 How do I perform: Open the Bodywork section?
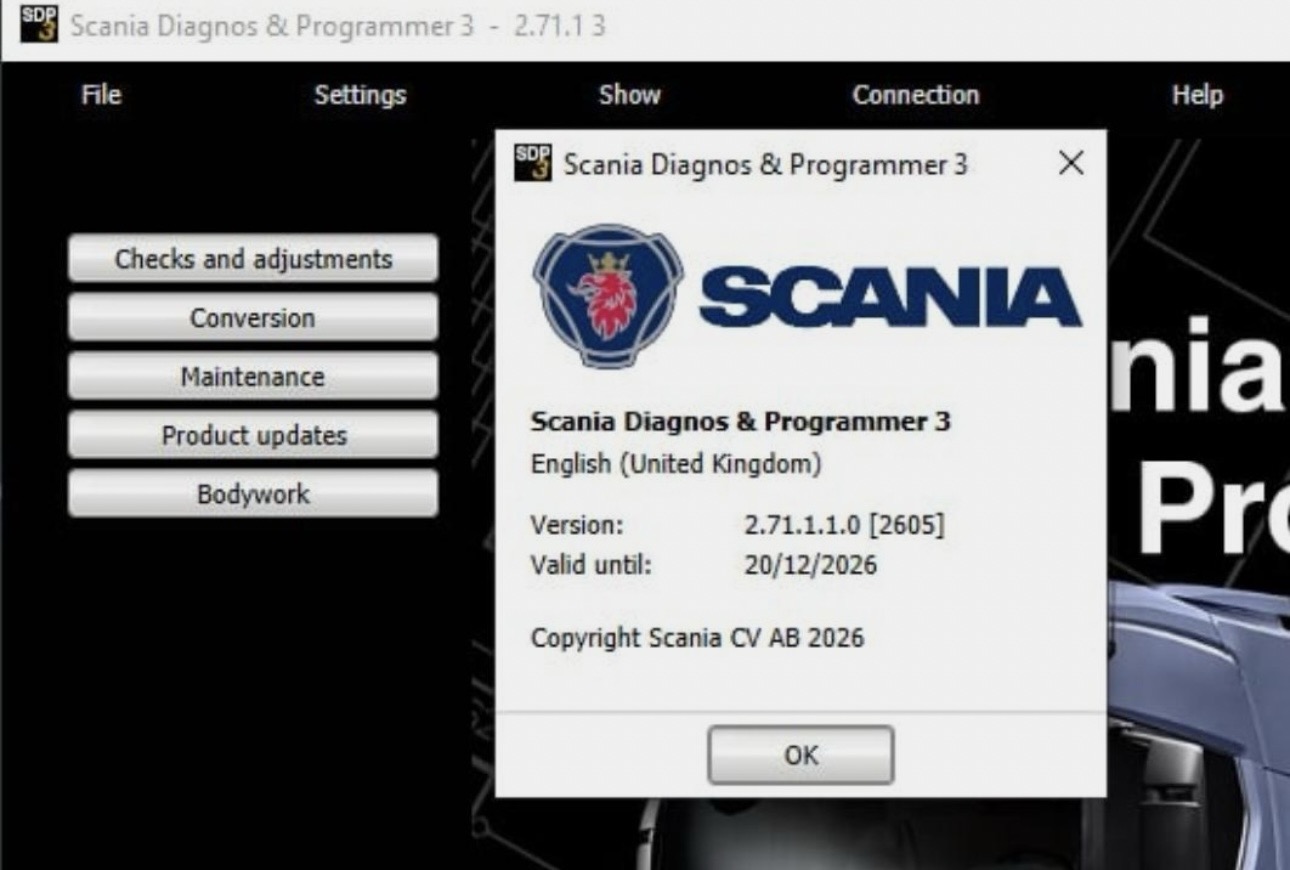tap(253, 494)
